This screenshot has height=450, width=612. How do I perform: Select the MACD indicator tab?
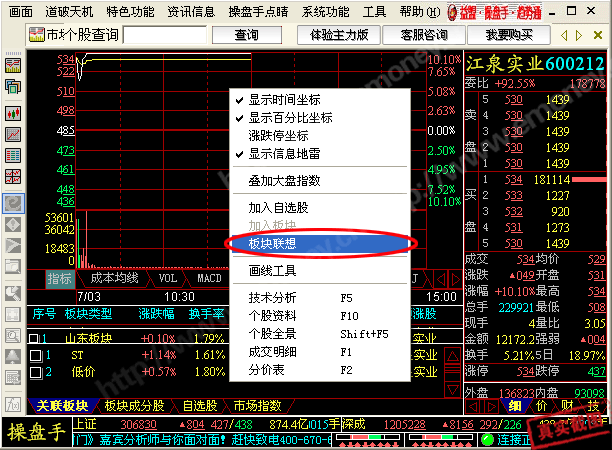tap(209, 278)
